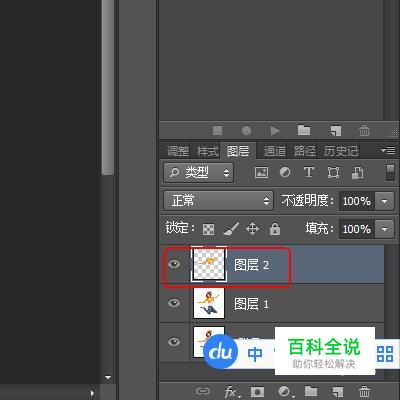
Task: Click the canvas scroll down arrow
Action: tap(108, 378)
